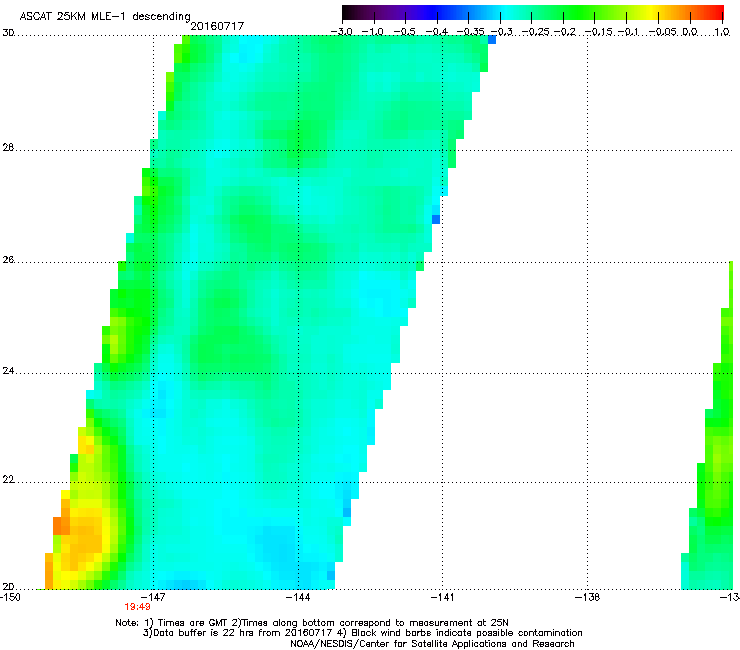
Task: Select the -0.5 color scale label
Action: pos(405,32)
